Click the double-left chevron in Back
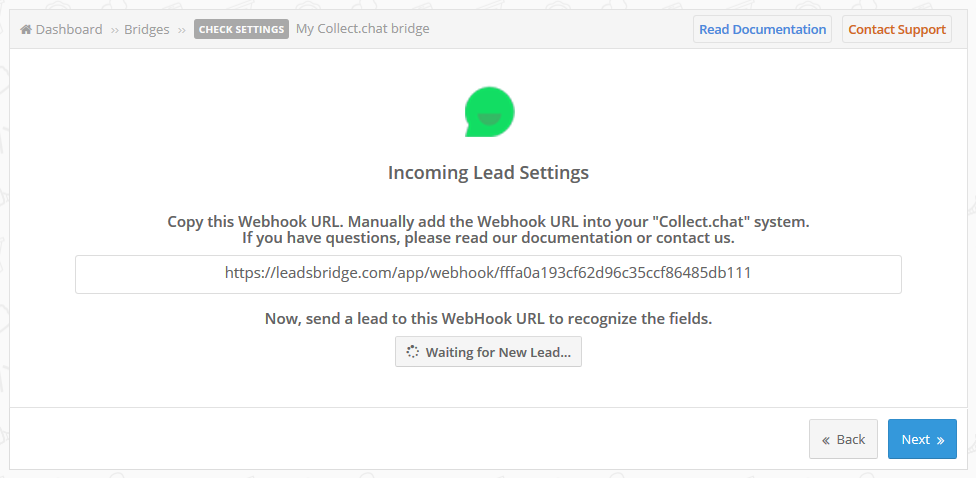 [826, 440]
